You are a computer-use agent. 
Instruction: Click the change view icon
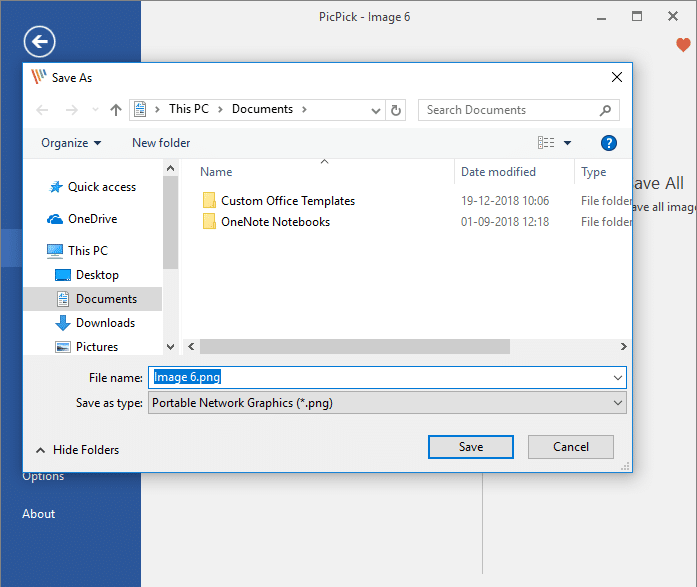[x=546, y=143]
